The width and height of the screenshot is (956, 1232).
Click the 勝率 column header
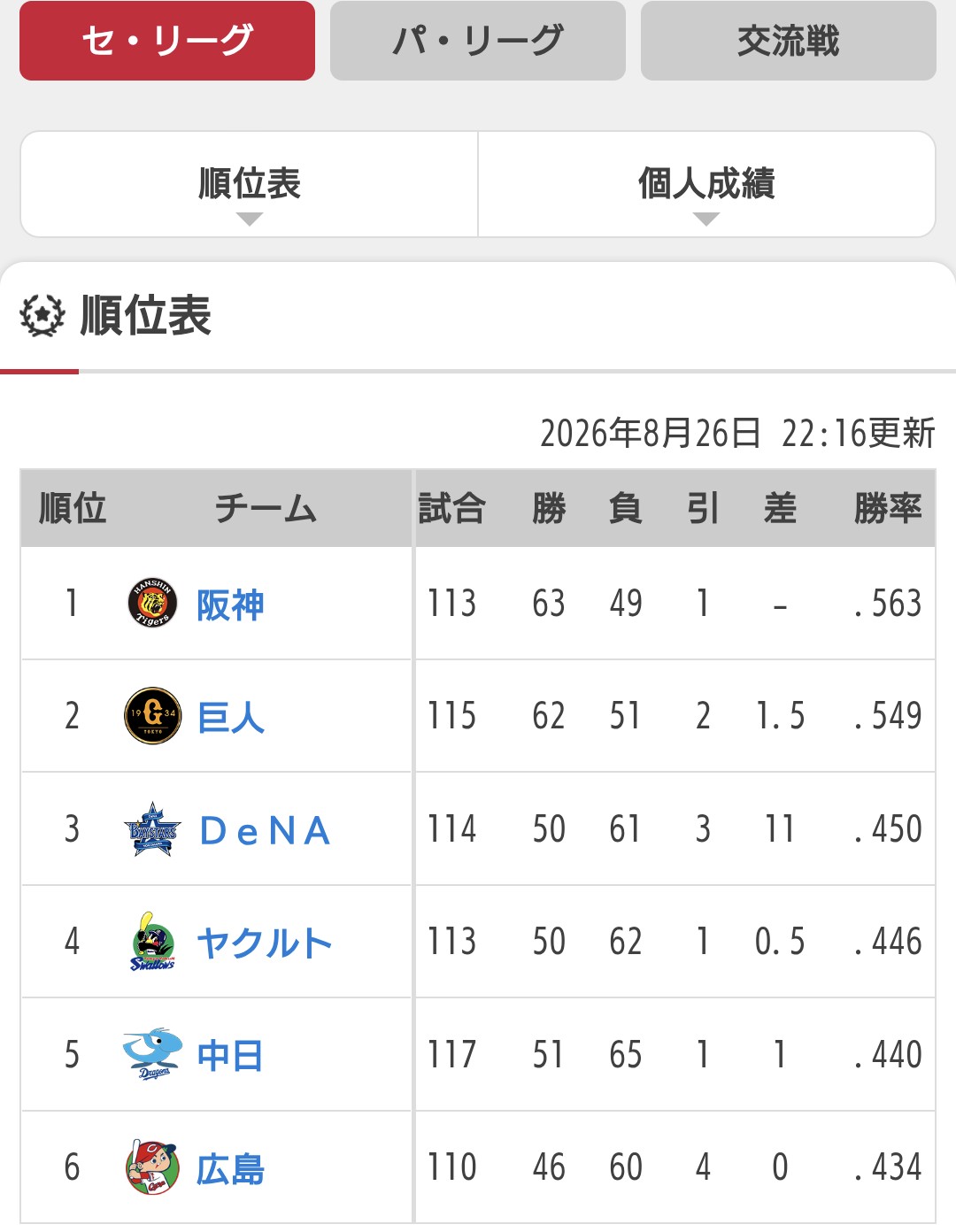tap(888, 509)
